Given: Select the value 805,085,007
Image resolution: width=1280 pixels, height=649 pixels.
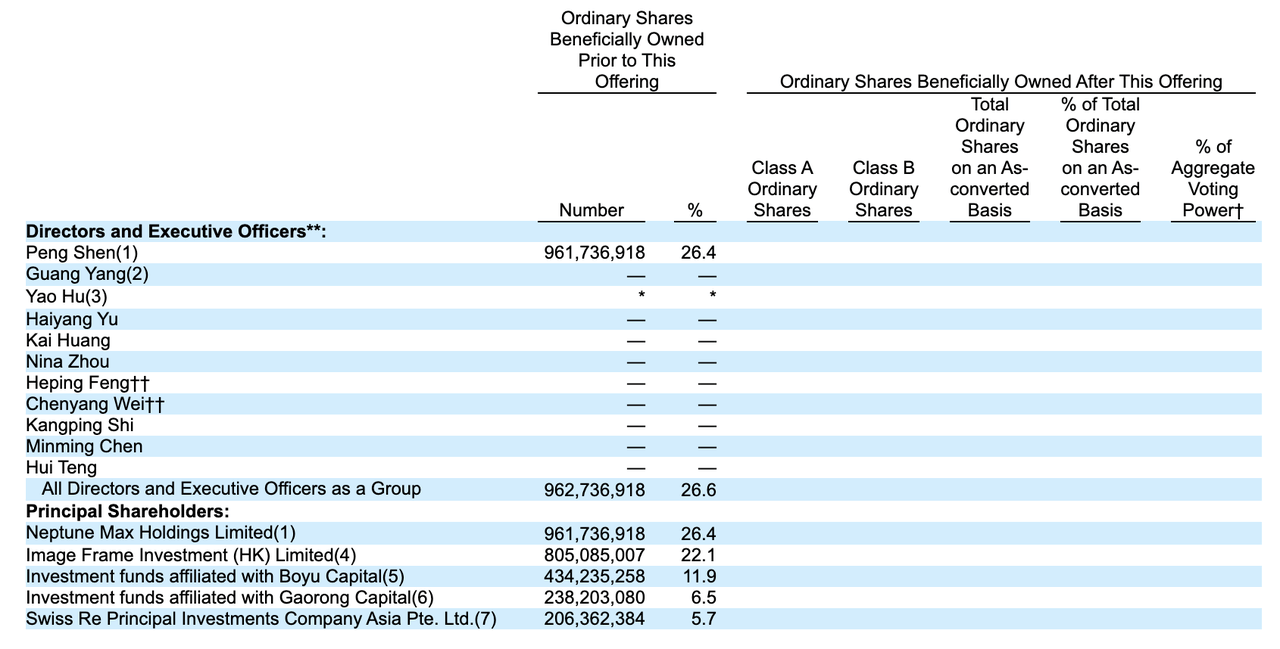Looking at the screenshot, I should point(594,554).
